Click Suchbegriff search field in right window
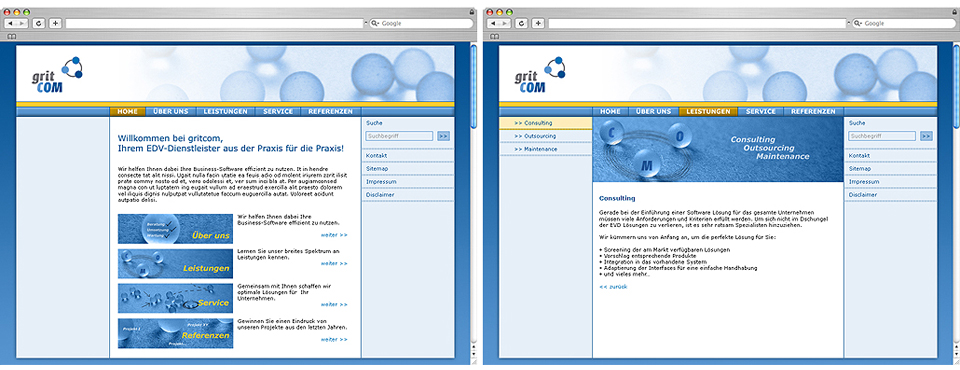This screenshot has width=960, height=370. coord(882,136)
